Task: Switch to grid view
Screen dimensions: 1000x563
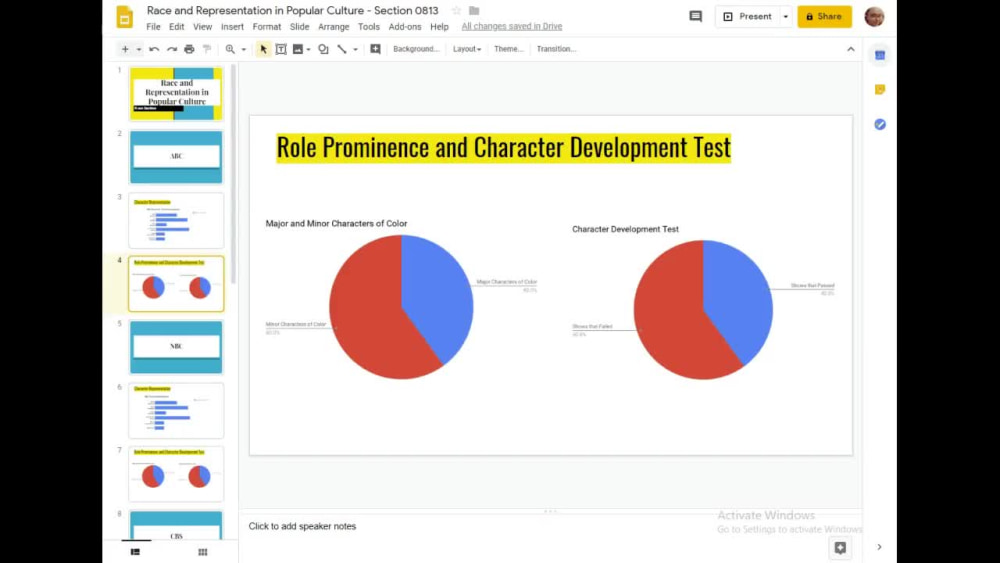Action: pos(203,552)
